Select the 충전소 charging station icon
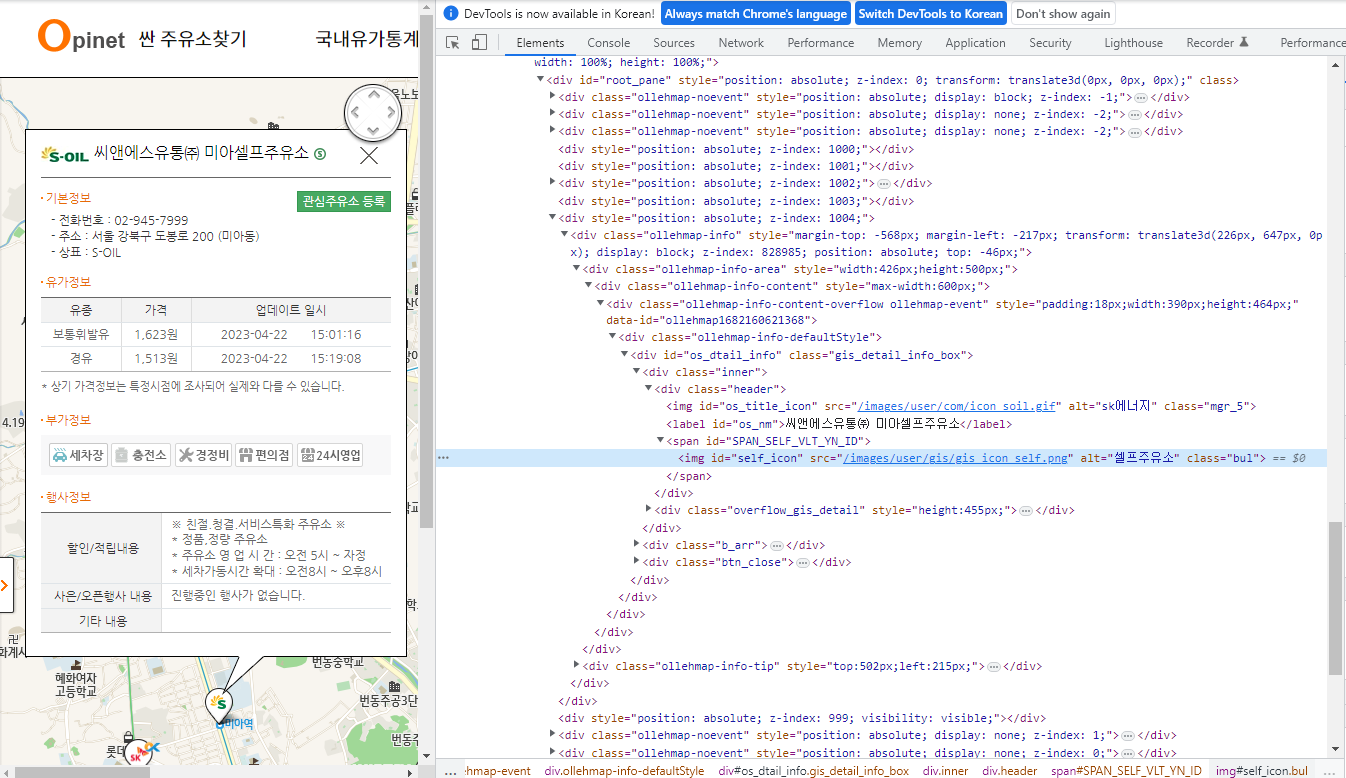 click(x=140, y=455)
